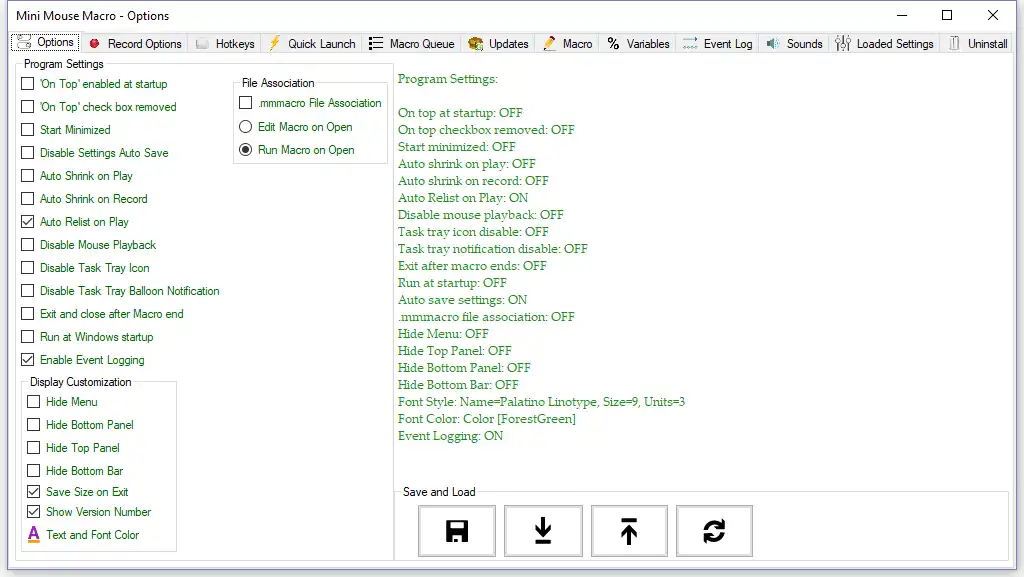Check Run at Windows startup
The width and height of the screenshot is (1024, 577).
tap(27, 337)
